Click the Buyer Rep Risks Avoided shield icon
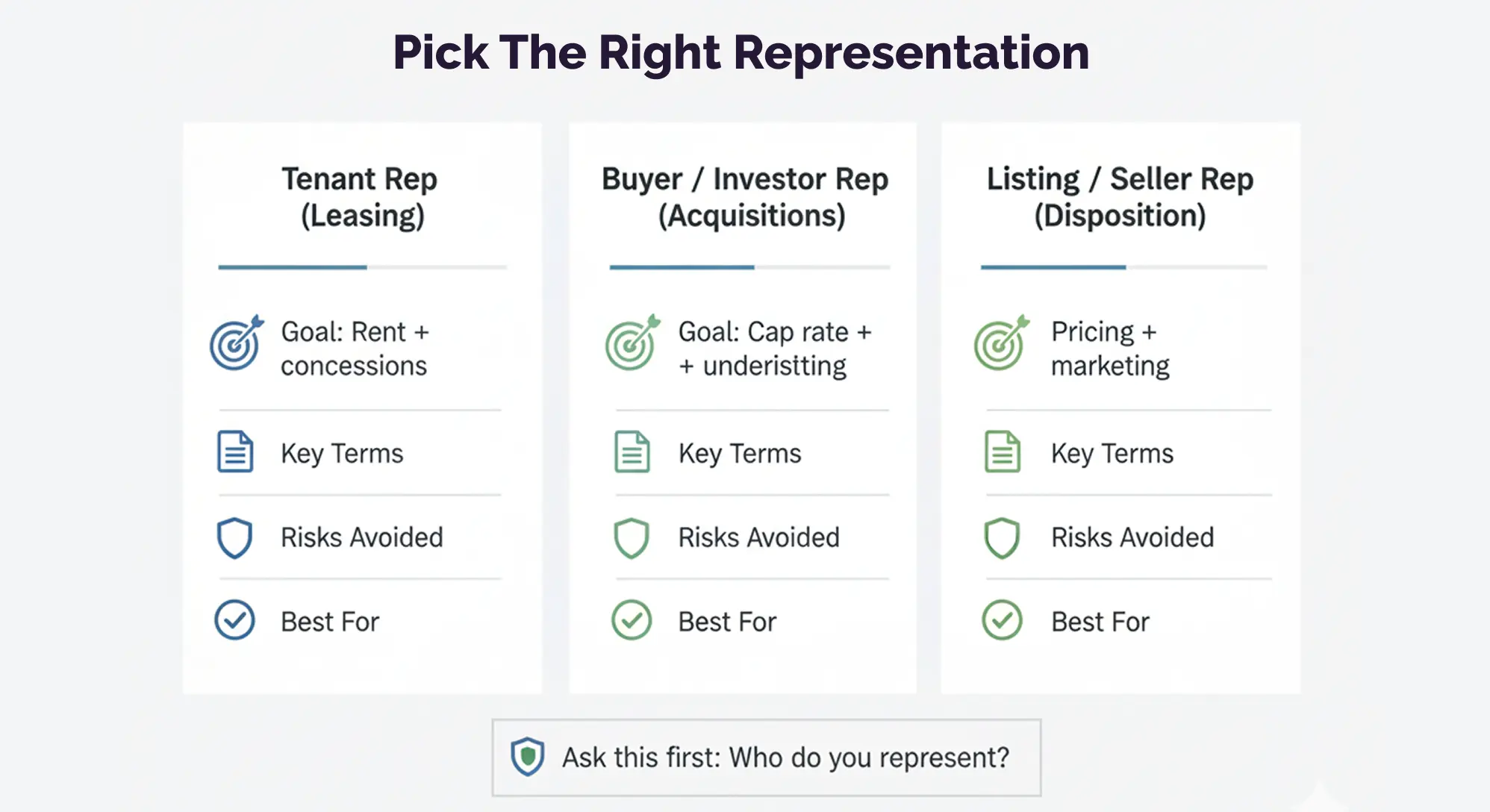Viewport: 1490px width, 812px height. pyautogui.click(x=632, y=537)
